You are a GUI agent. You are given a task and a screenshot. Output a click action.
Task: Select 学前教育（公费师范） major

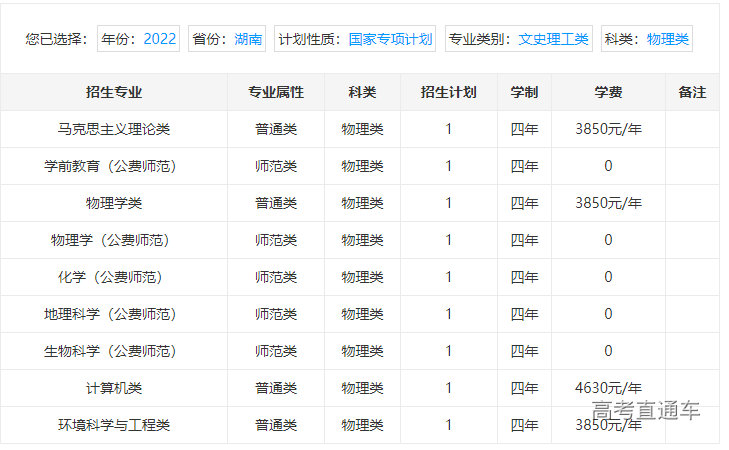[114, 166]
